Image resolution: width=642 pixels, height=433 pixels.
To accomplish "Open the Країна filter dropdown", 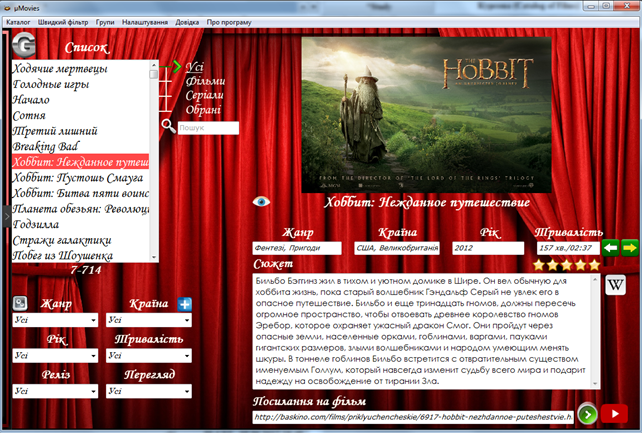I will [x=149, y=320].
